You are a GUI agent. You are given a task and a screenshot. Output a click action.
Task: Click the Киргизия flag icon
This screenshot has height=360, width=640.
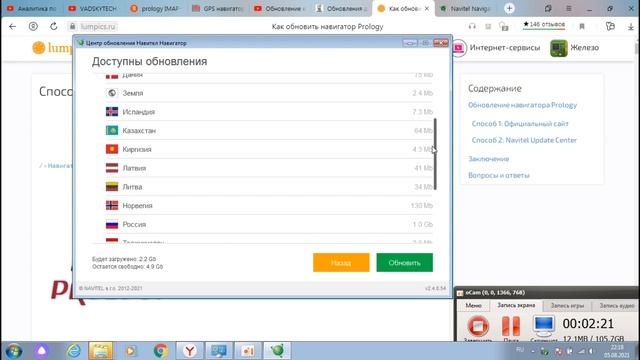pos(112,149)
